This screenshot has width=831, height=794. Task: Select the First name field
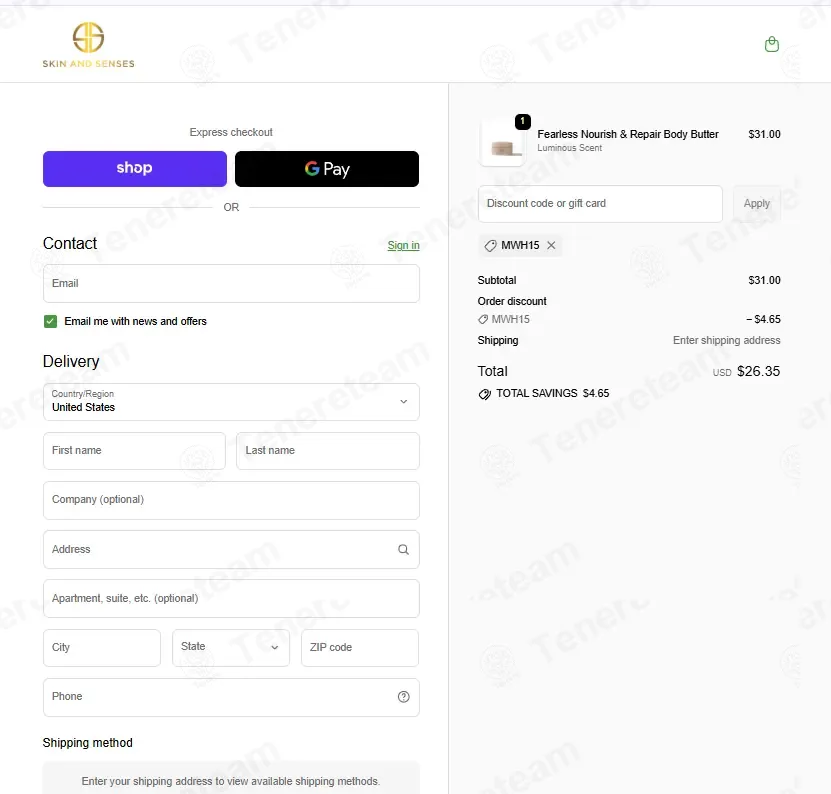134,451
